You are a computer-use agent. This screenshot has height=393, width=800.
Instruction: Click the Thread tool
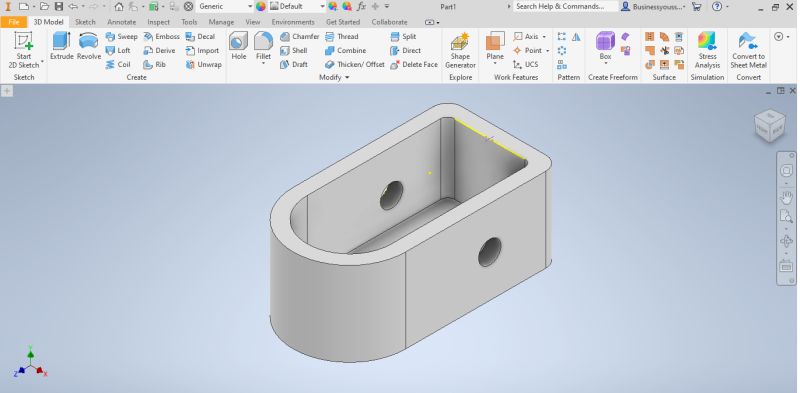341,37
